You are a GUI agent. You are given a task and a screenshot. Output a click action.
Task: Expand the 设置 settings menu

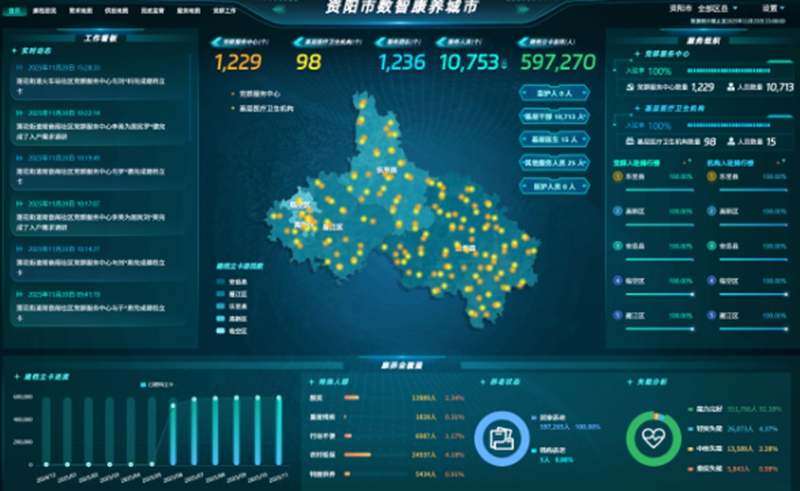tap(773, 7)
